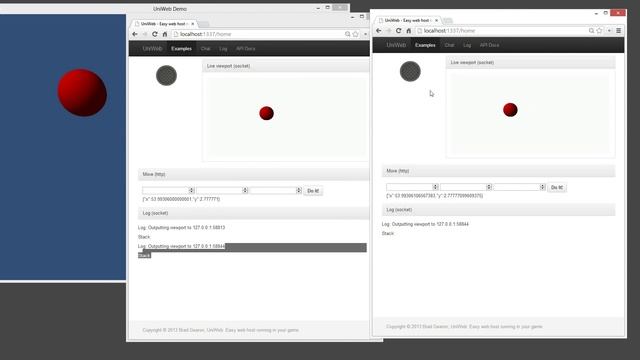Open home page in the left browser window
The height and width of the screenshot is (360, 640).
point(165,34)
